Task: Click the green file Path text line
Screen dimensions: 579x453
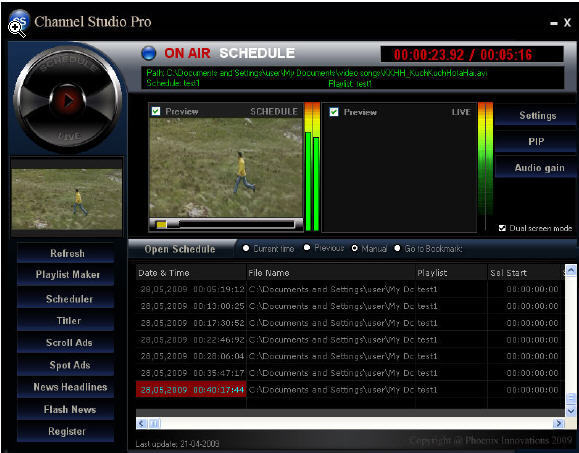Action: [316, 73]
